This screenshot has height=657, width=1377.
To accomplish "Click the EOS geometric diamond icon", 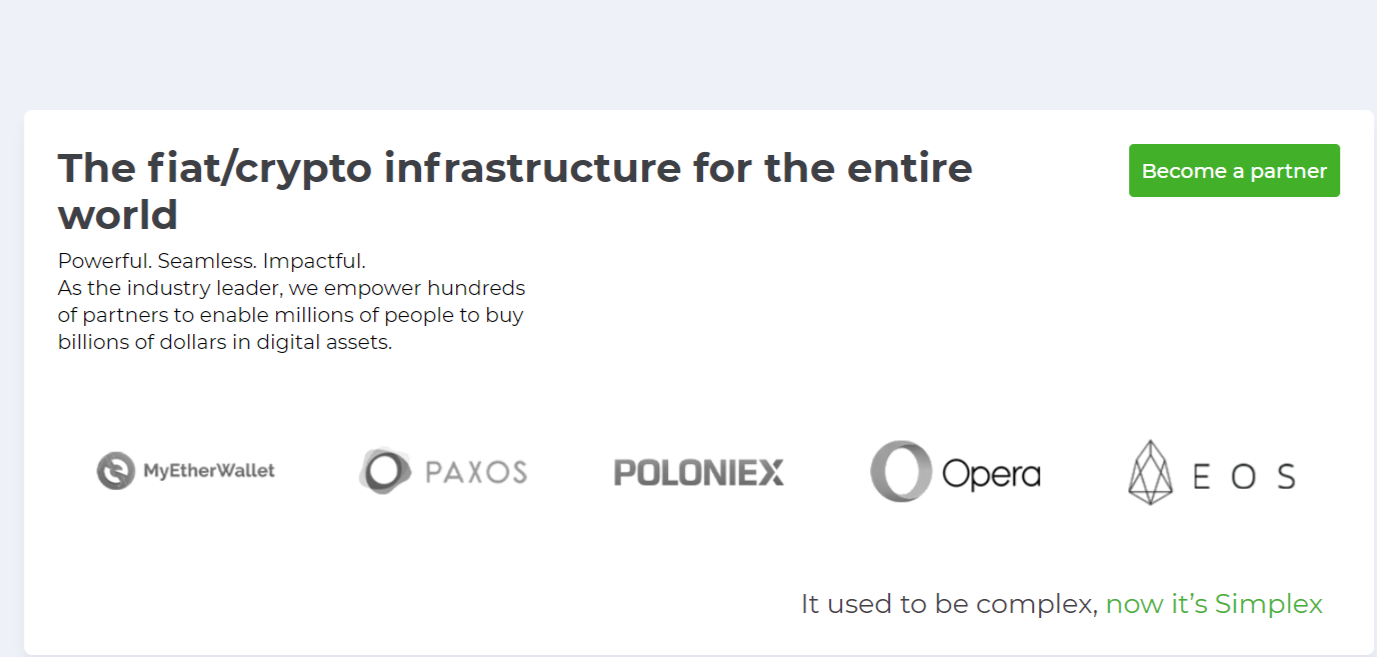I will pyautogui.click(x=1150, y=472).
